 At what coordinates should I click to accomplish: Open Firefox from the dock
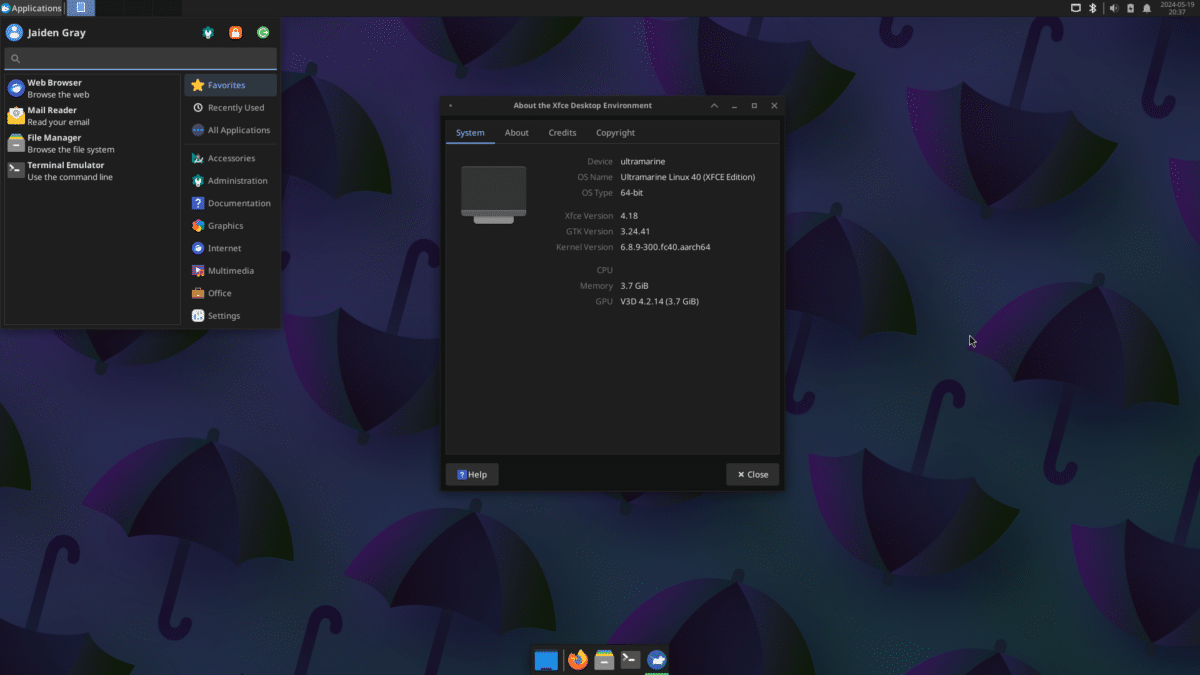pyautogui.click(x=578, y=659)
